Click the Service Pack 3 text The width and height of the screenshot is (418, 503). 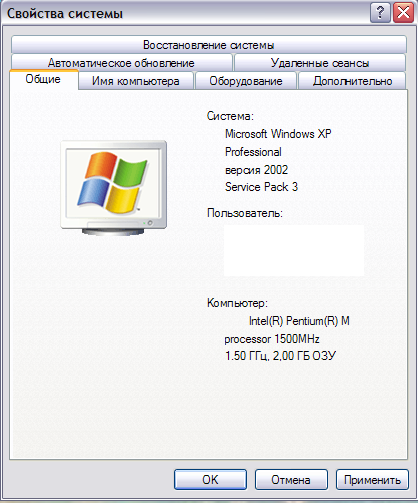pyautogui.click(x=261, y=187)
